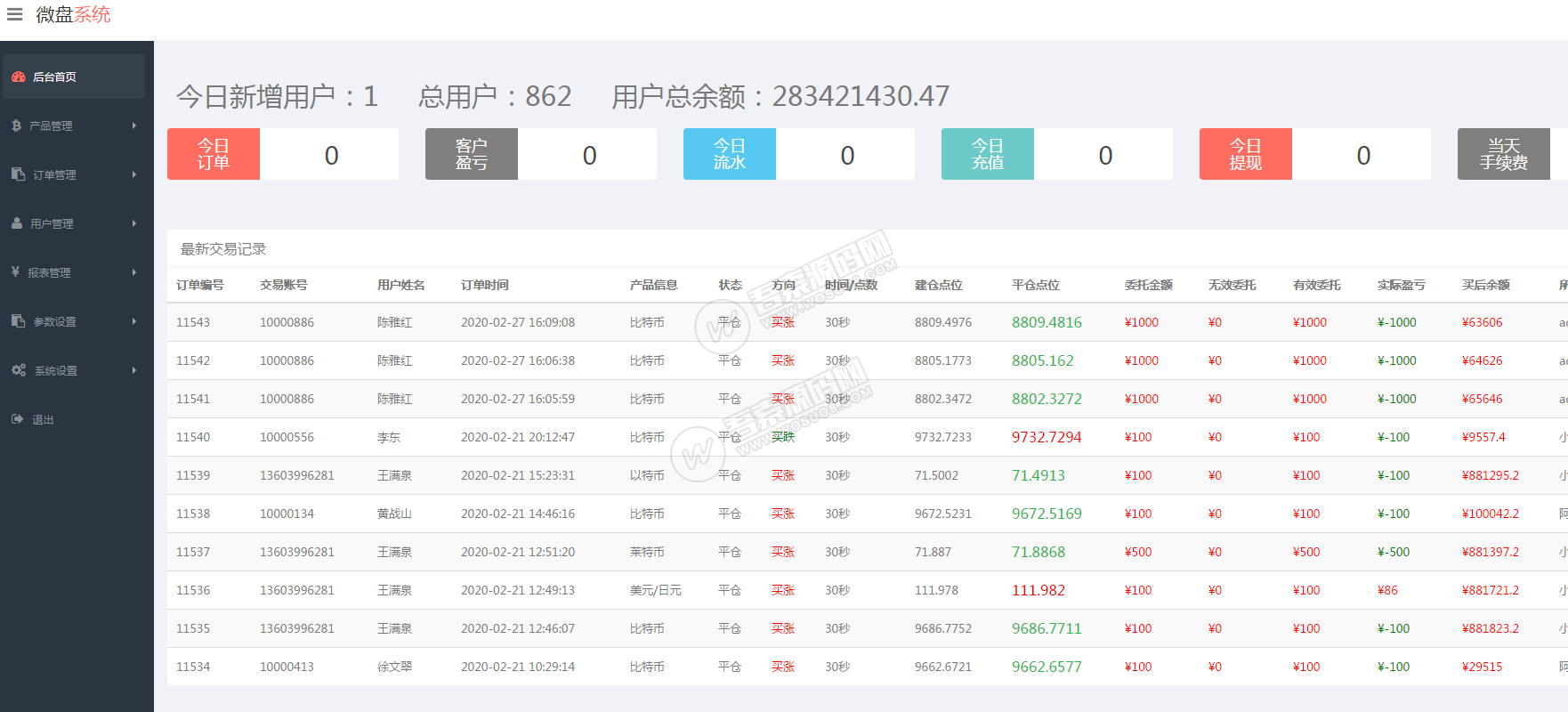This screenshot has height=712, width=1568.
Task: Click the sign-out icon beside 退出
Action: tap(17, 419)
